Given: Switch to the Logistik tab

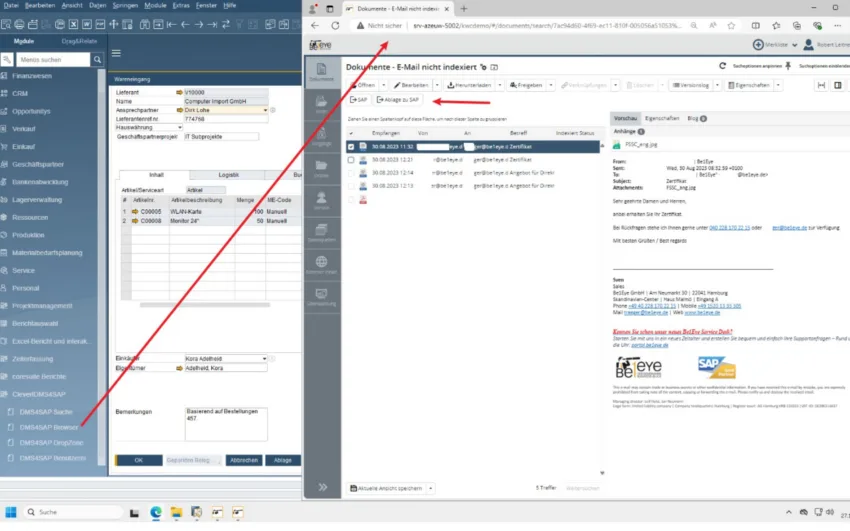Looking at the screenshot, I should [x=228, y=175].
